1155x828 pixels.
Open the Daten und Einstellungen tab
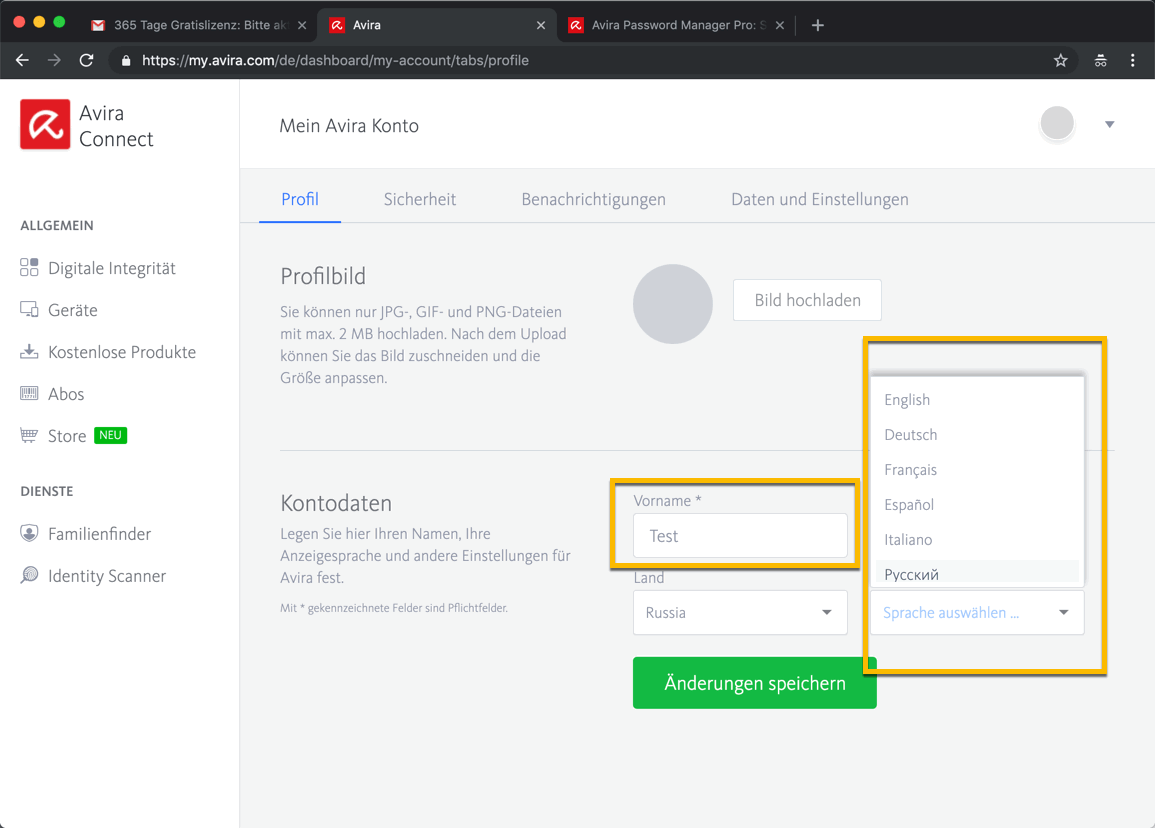click(820, 199)
